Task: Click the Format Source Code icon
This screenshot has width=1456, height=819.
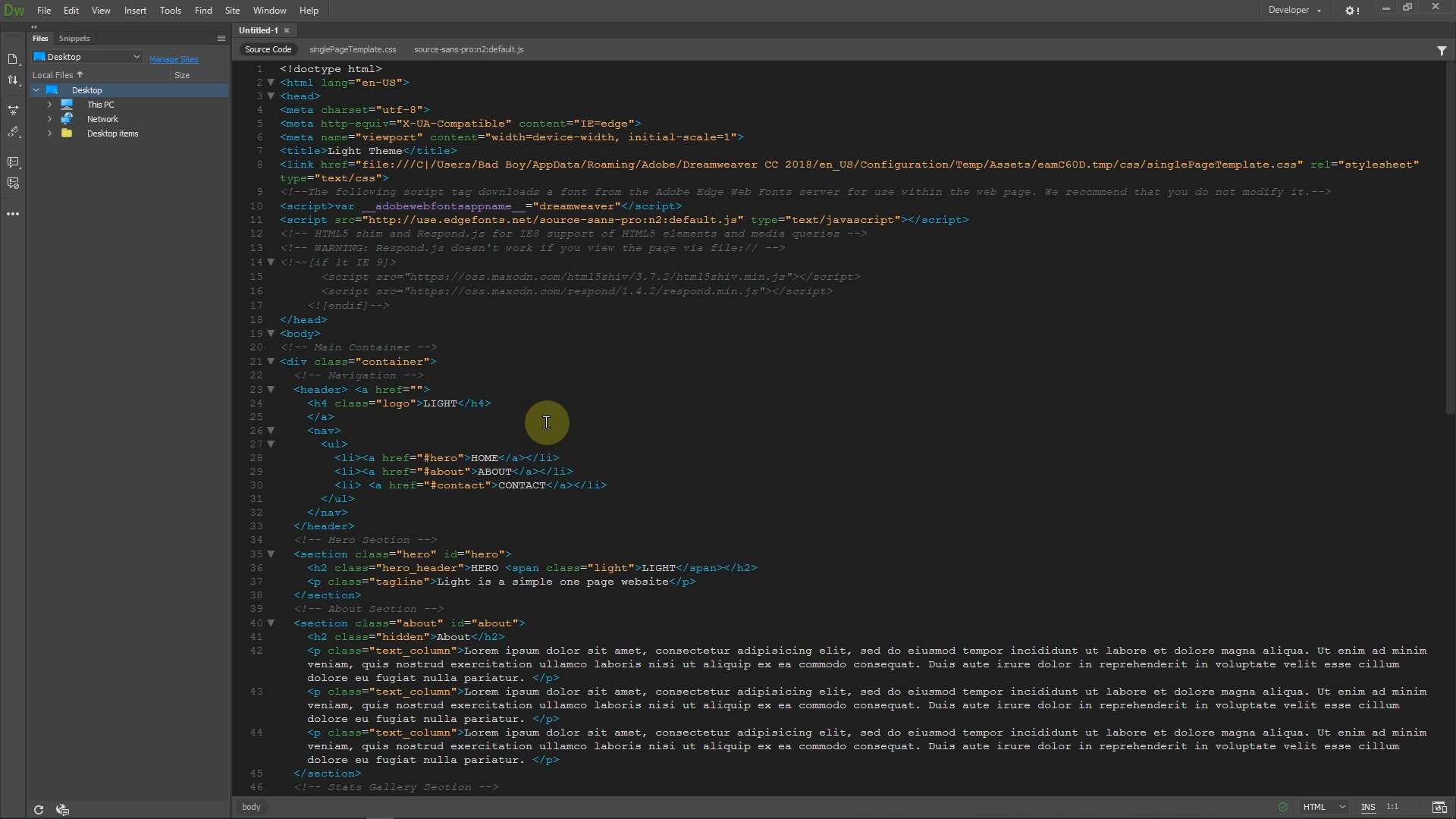Action: click(x=13, y=132)
